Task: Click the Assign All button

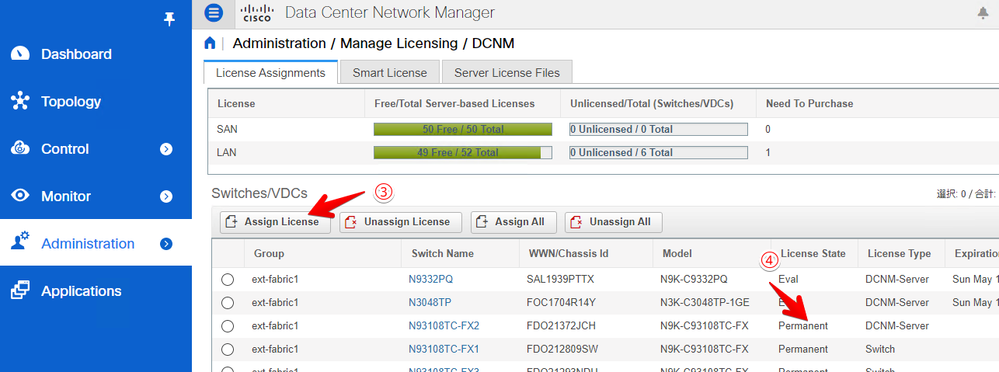Action: coord(513,222)
